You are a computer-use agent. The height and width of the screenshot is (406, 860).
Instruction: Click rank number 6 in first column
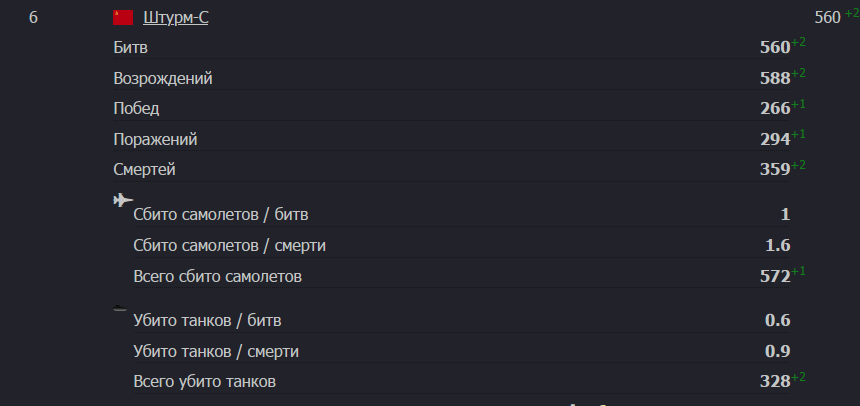(33, 18)
